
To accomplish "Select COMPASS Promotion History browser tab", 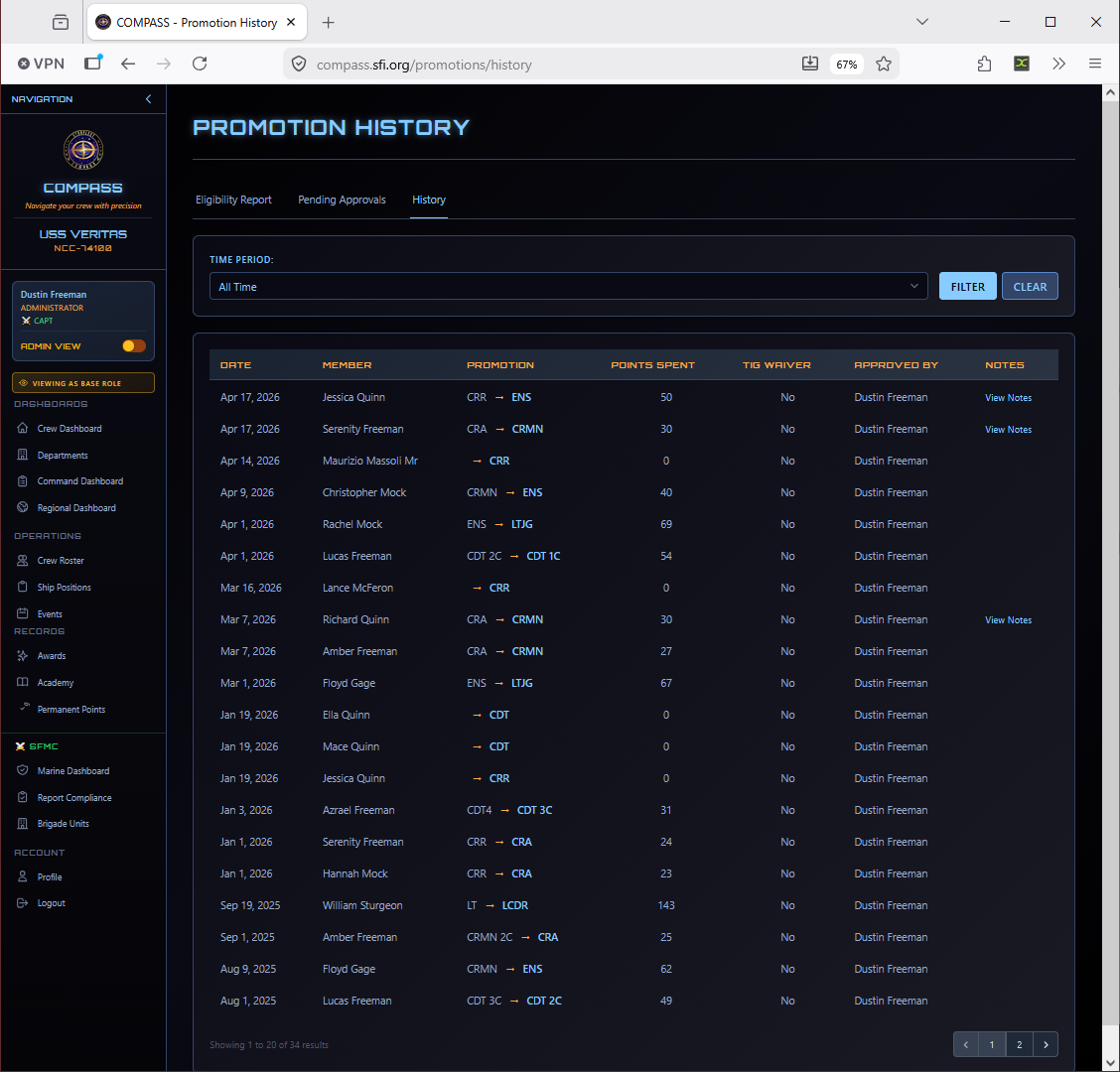I will click(x=197, y=22).
